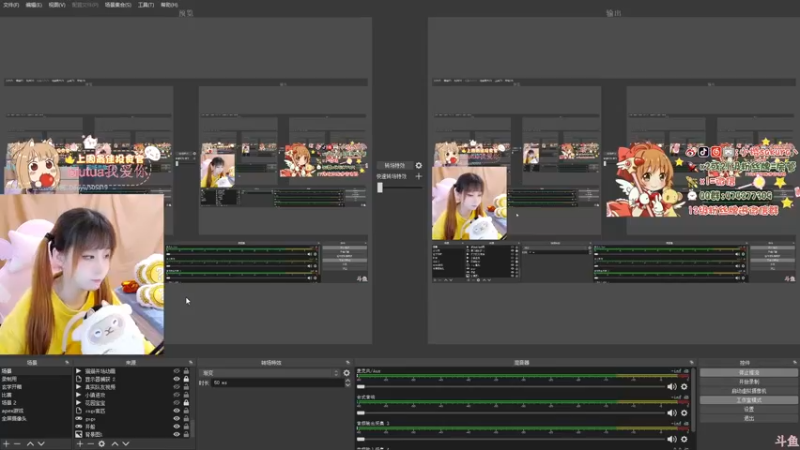Open gear next to center 转场特效 button

[419, 165]
